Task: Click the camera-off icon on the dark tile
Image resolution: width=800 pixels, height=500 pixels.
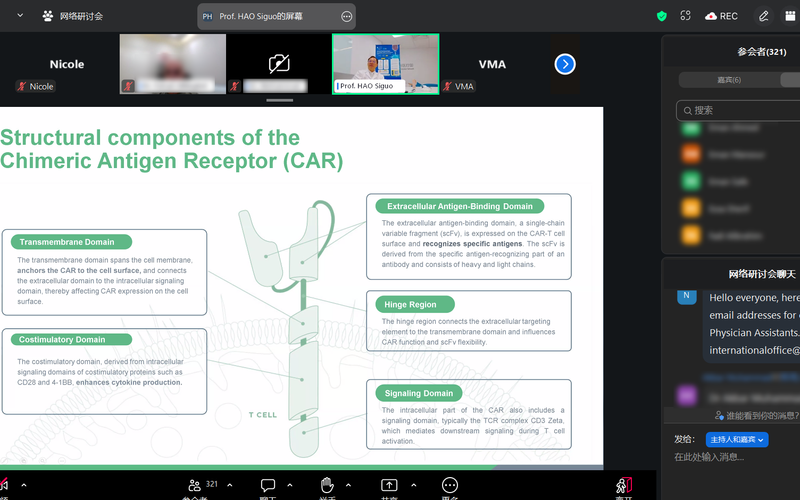Action: point(279,64)
